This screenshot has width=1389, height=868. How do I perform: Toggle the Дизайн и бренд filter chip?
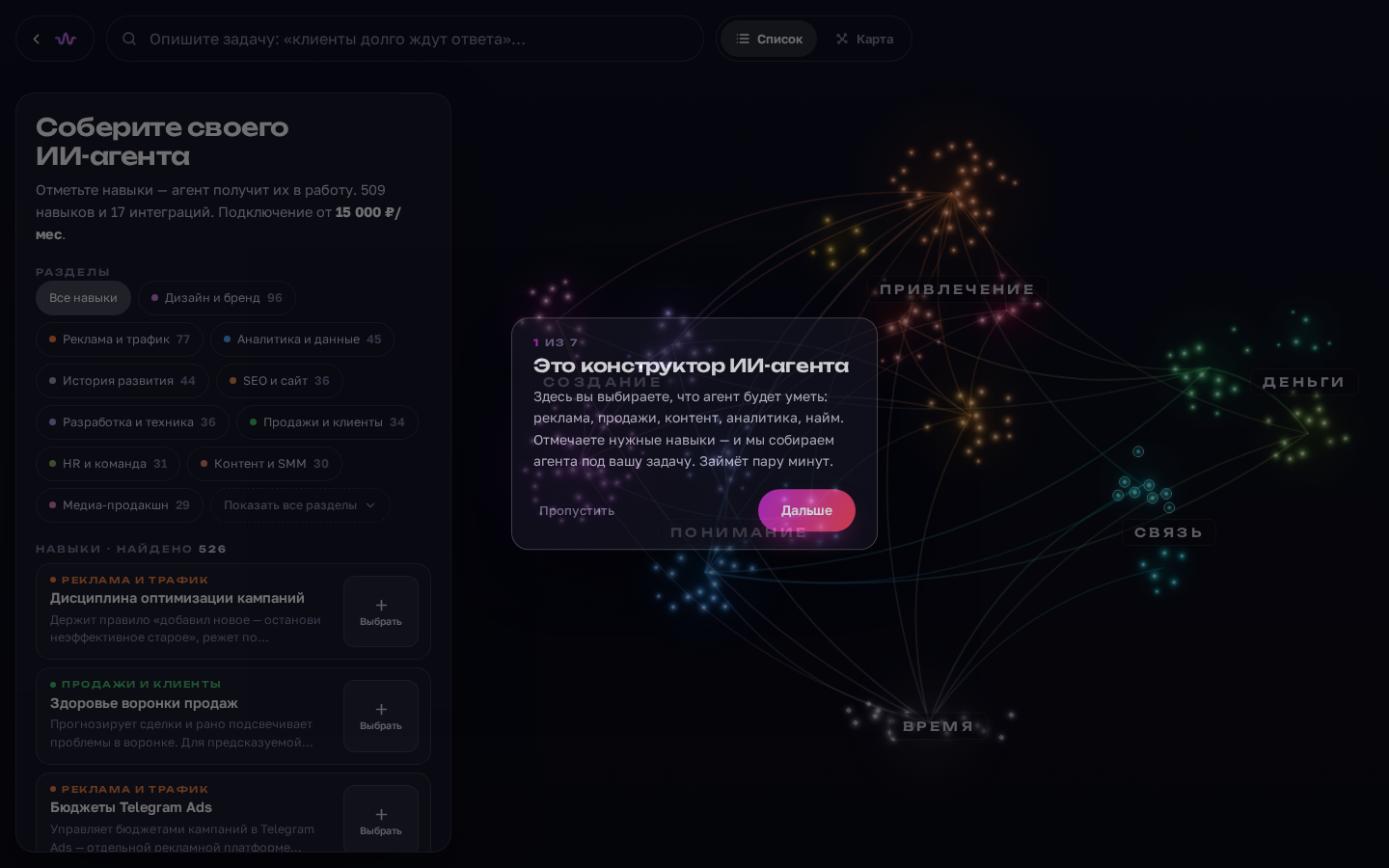click(x=217, y=298)
